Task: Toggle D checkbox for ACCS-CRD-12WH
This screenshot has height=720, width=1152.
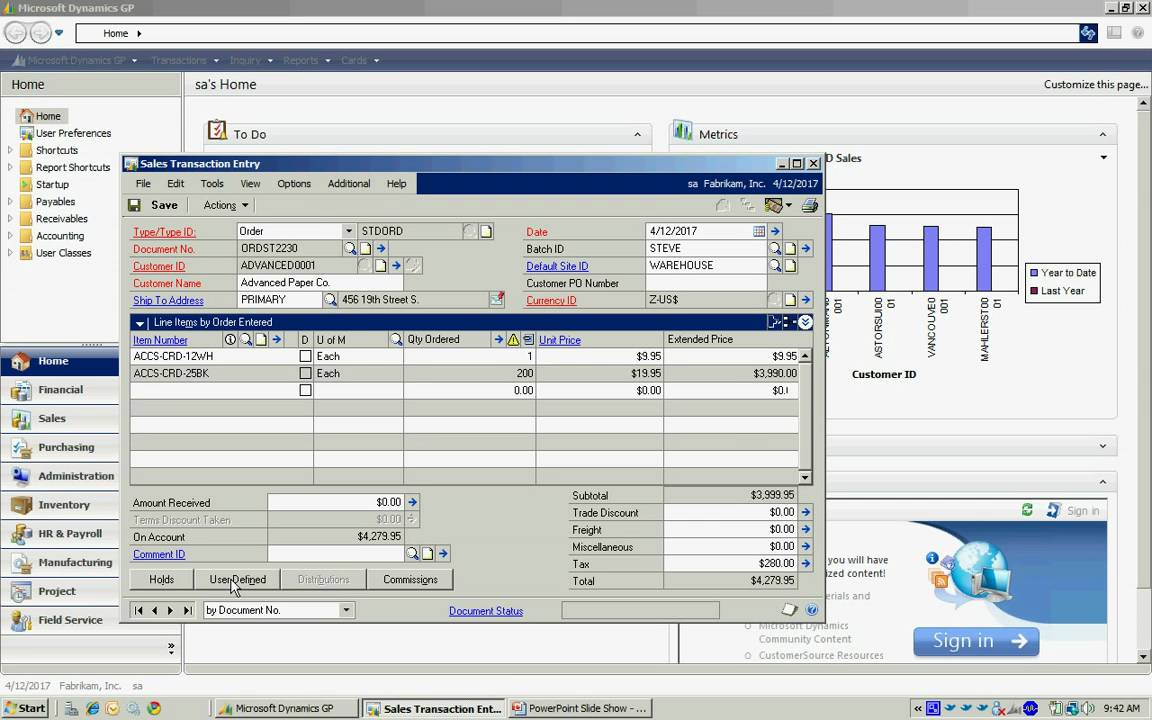Action: [305, 356]
